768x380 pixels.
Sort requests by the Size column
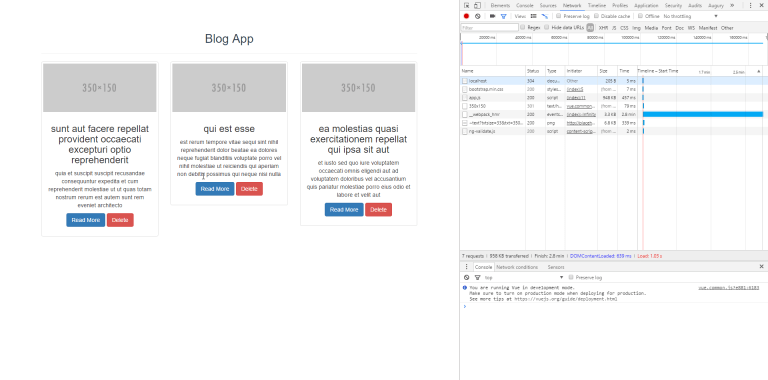[607, 71]
